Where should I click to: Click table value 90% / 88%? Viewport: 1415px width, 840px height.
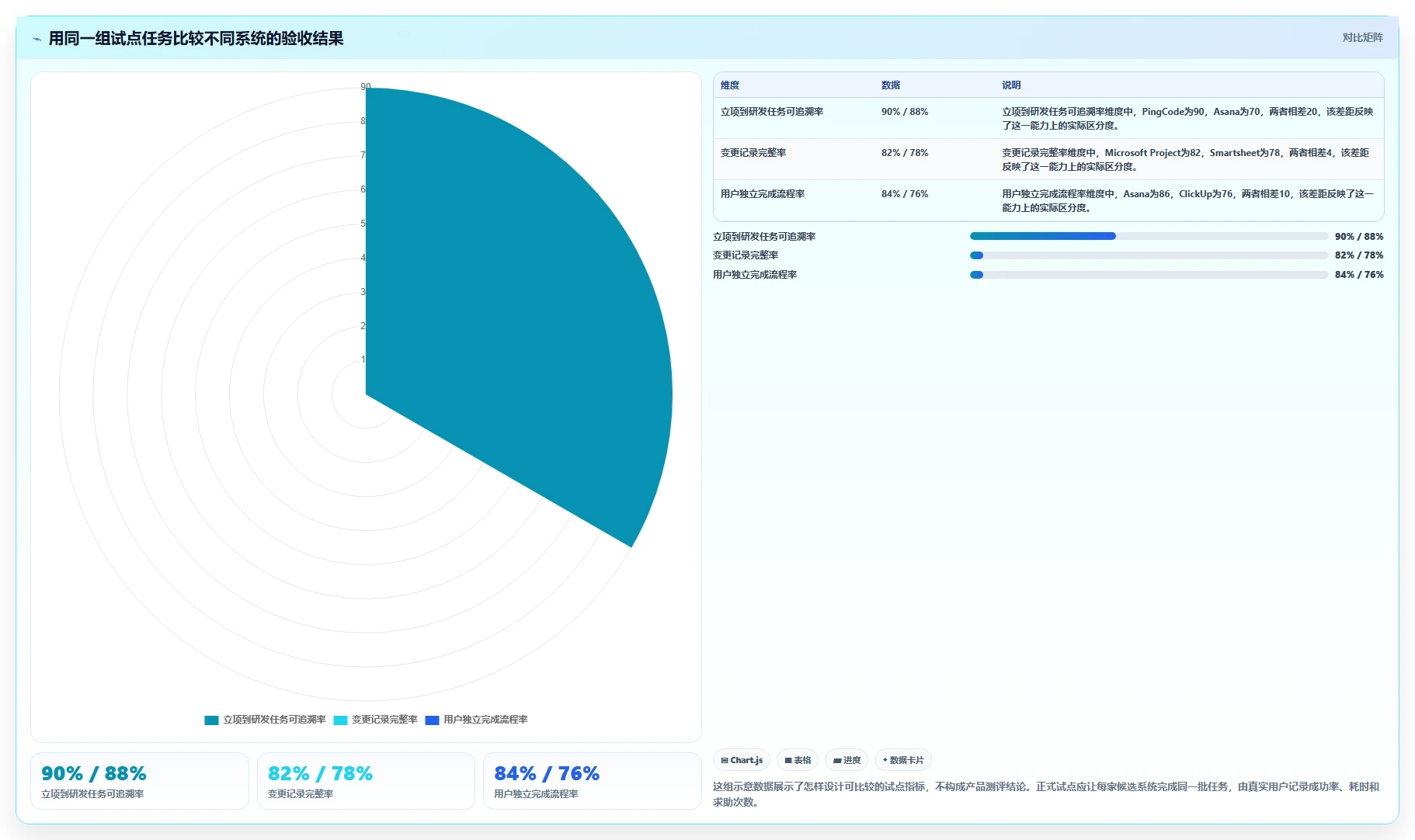(x=905, y=112)
